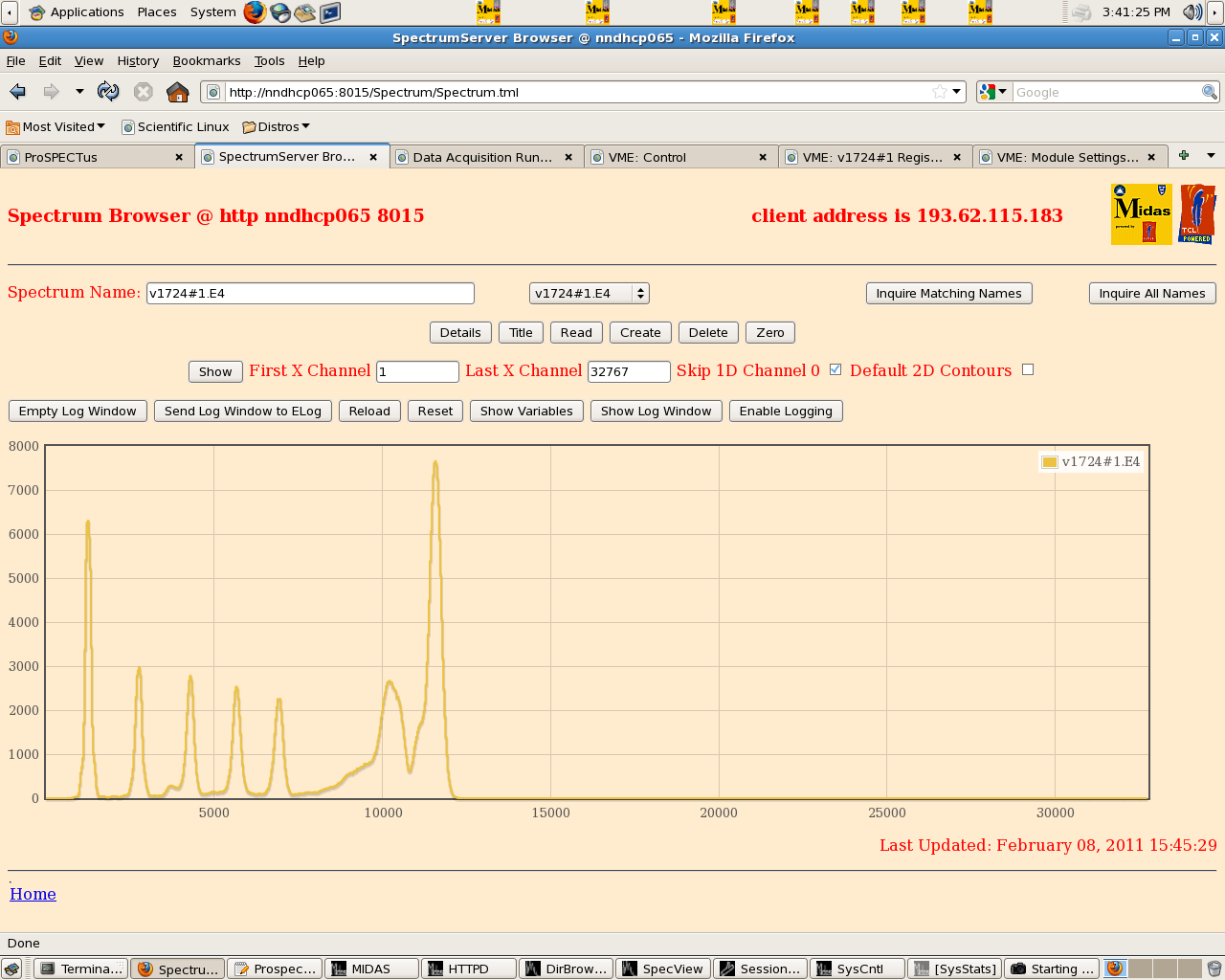Open the trash icon in bottom panel
Viewport: 1225px width, 980px height.
(1214, 969)
